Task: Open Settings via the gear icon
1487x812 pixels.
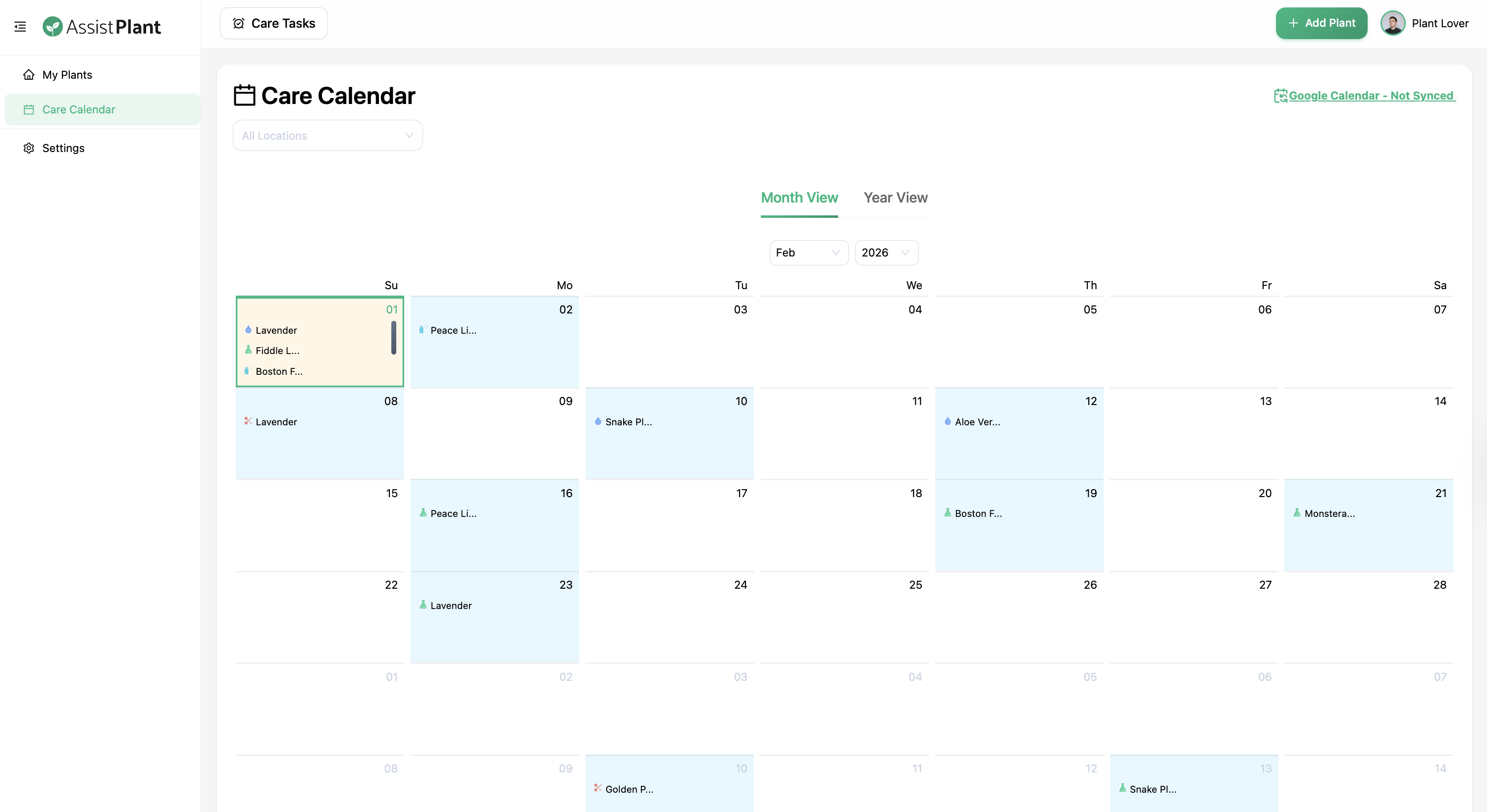Action: (x=29, y=148)
